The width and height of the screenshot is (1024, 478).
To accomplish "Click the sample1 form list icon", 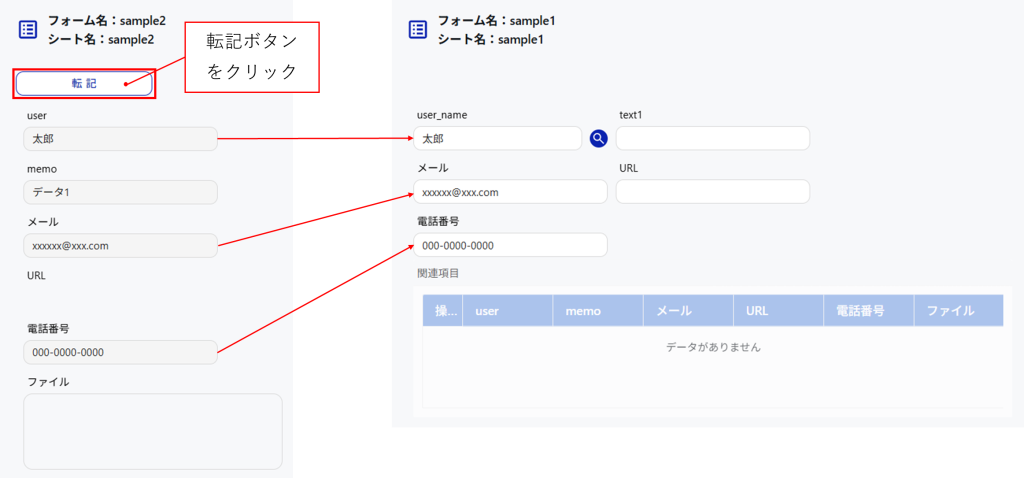I will [x=418, y=30].
